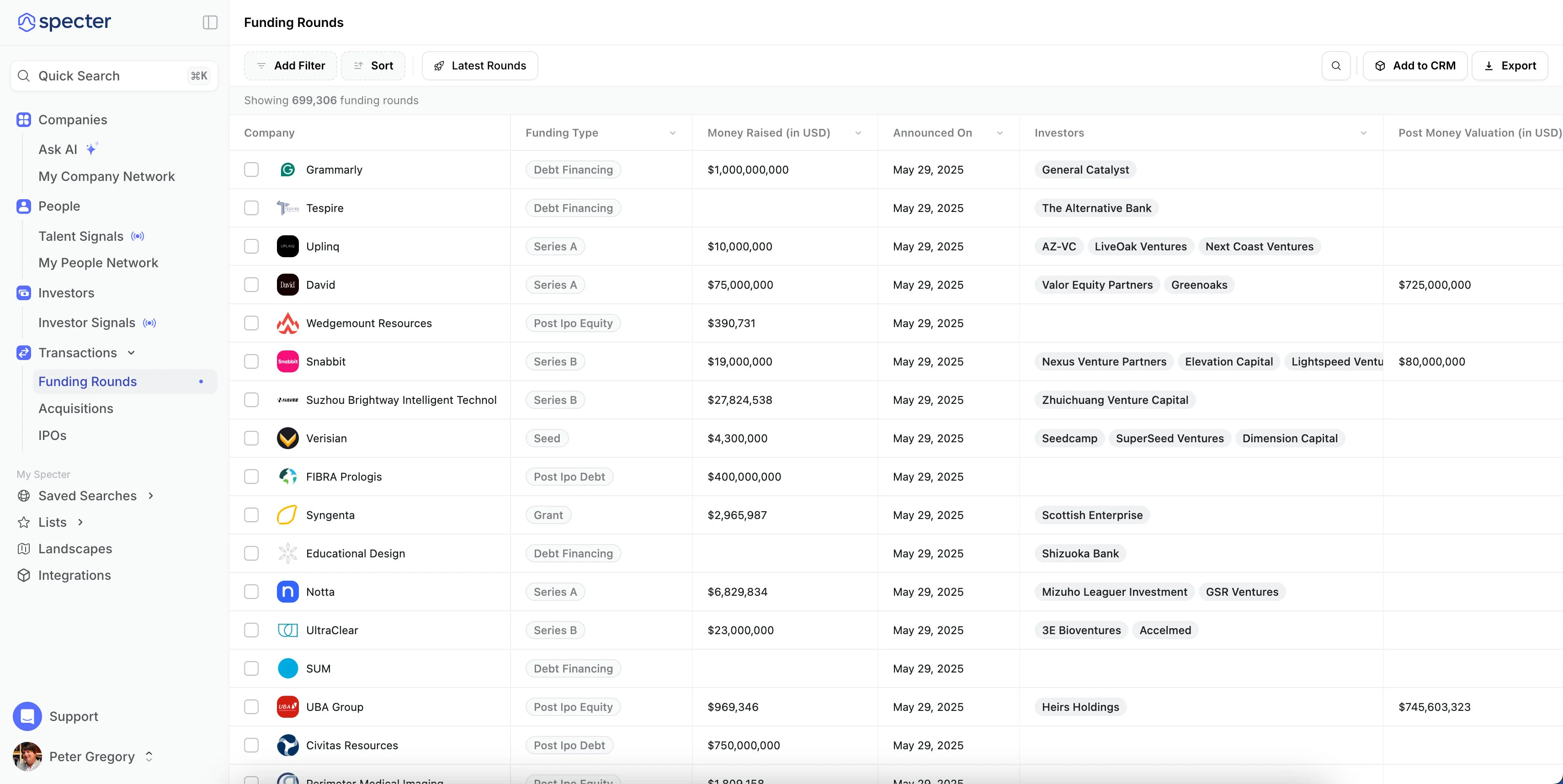Select the David row checkbox
The height and width of the screenshot is (784, 1563).
click(251, 285)
